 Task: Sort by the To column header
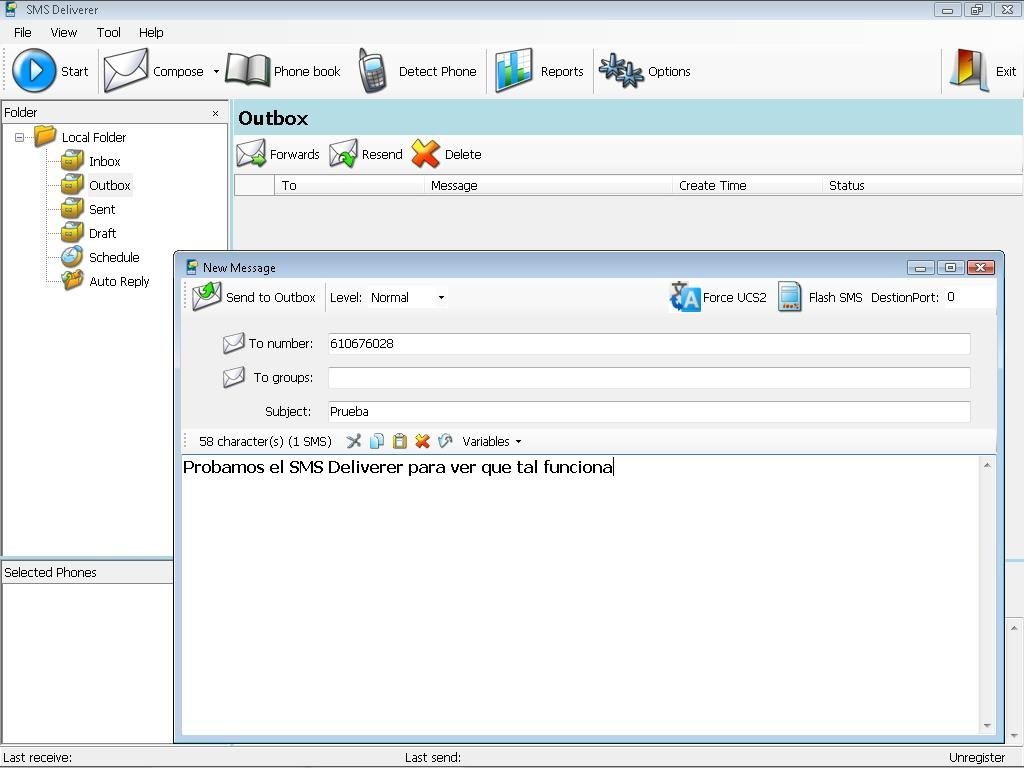pyautogui.click(x=349, y=185)
